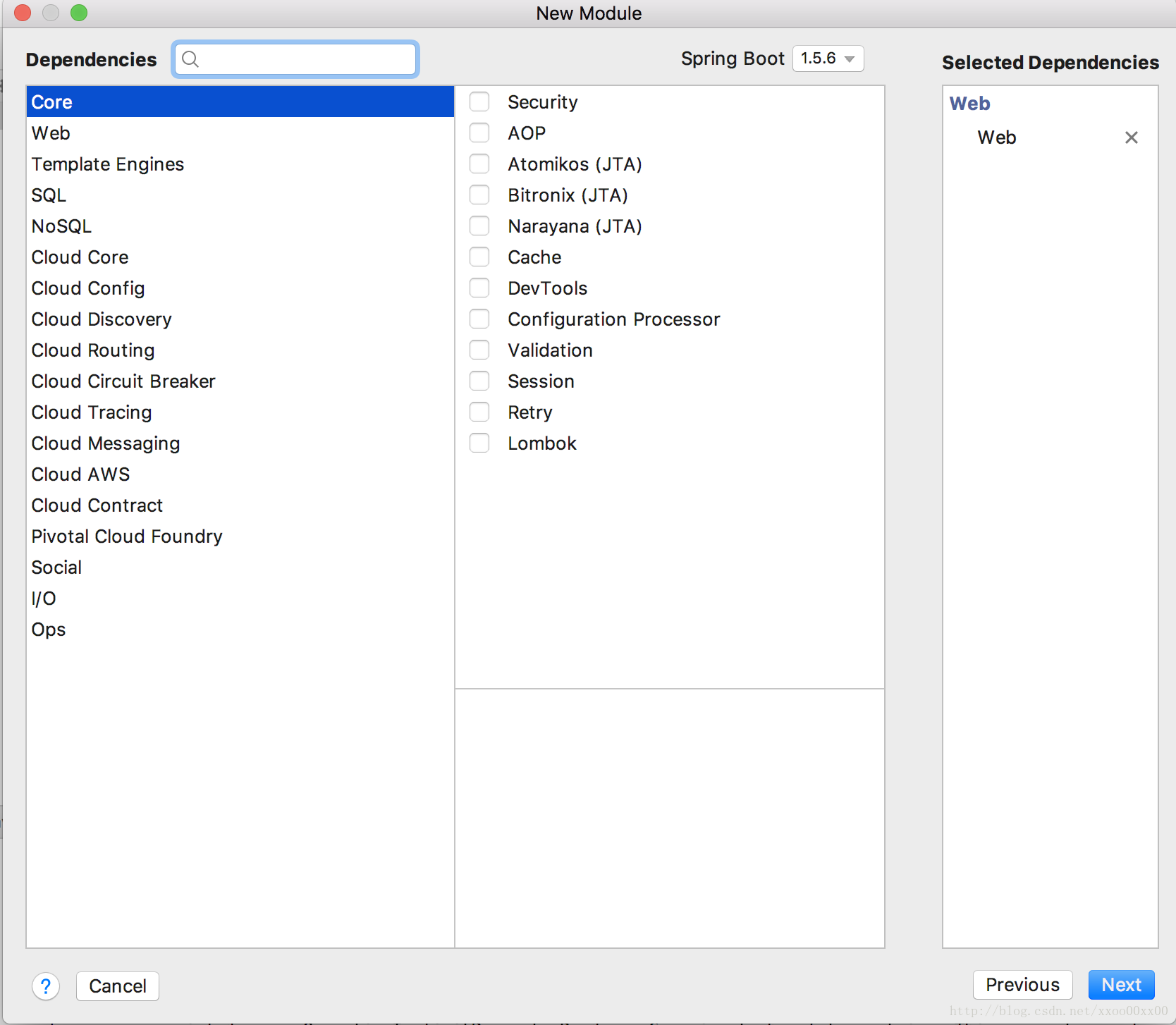
Task: Click the Cancel button
Action: pos(118,986)
